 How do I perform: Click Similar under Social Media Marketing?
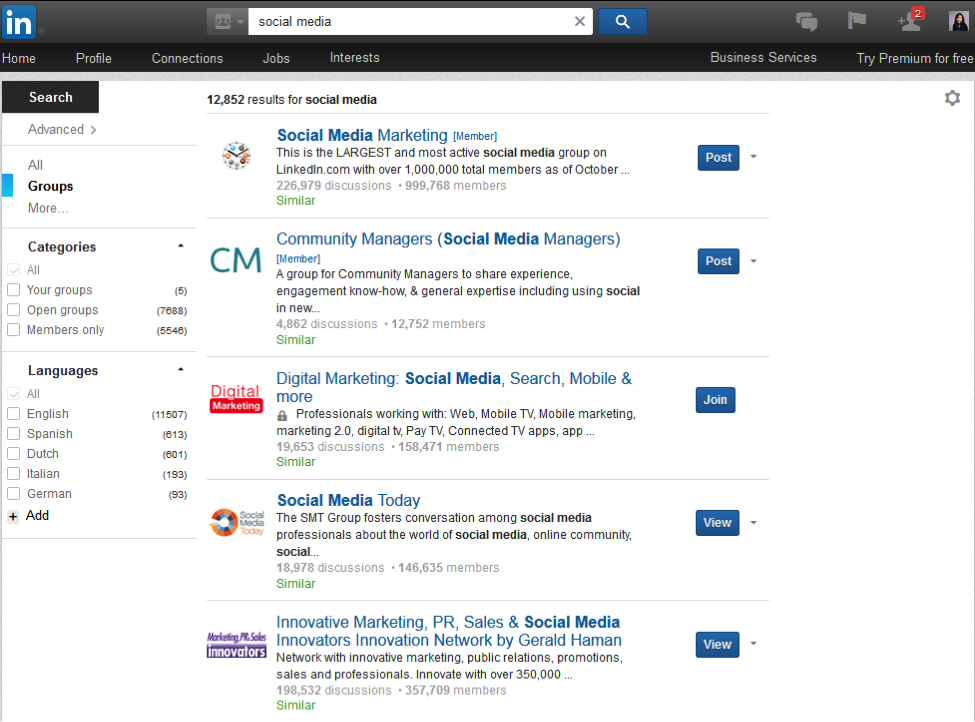pyautogui.click(x=296, y=201)
